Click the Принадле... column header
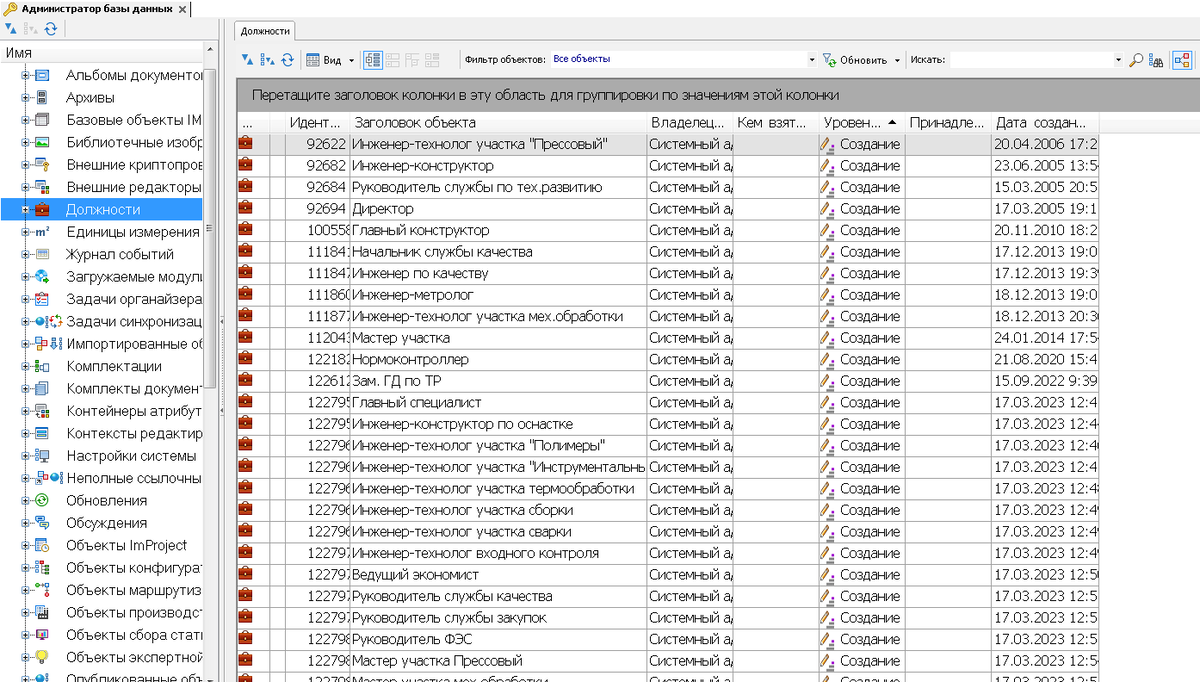 (x=947, y=122)
